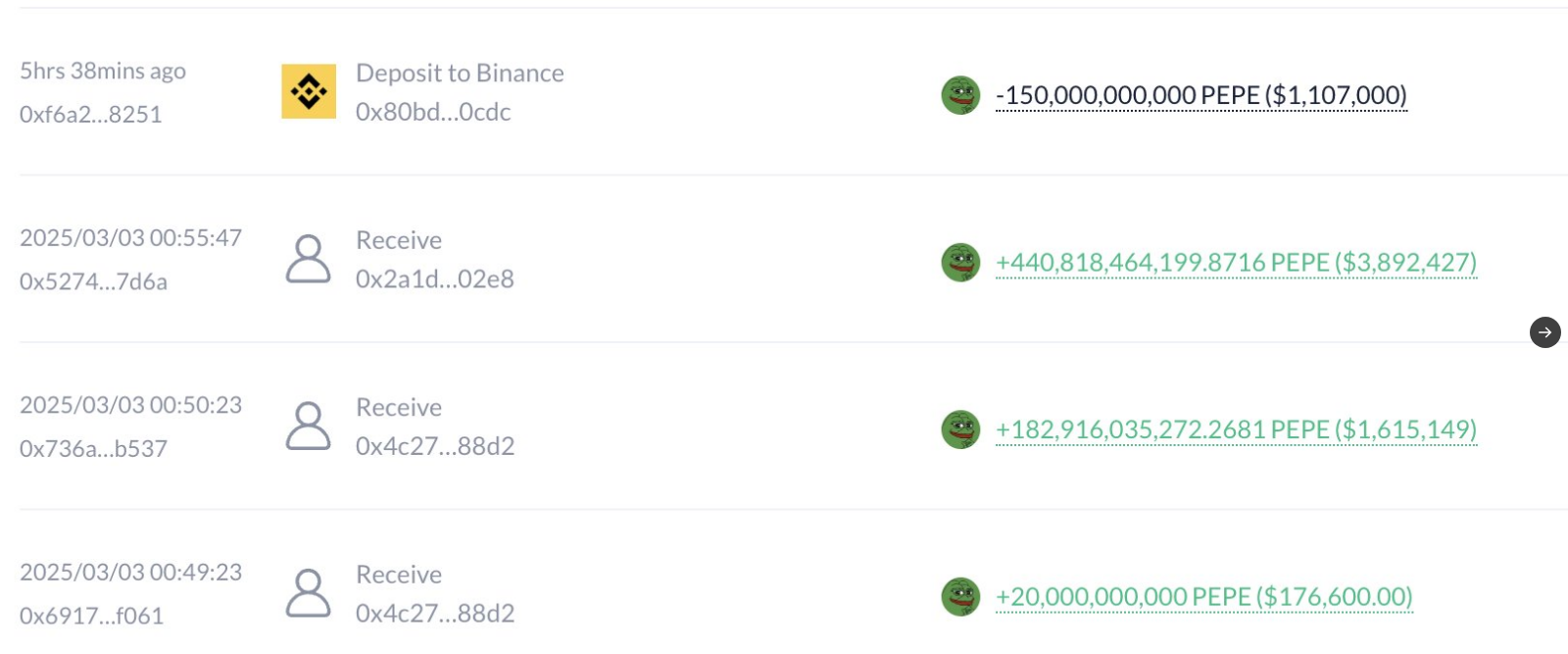Viewport: 1568px width, 654px height.
Task: Click the PEPE icon beside the 440,818,464,199 amount
Action: coord(960,263)
